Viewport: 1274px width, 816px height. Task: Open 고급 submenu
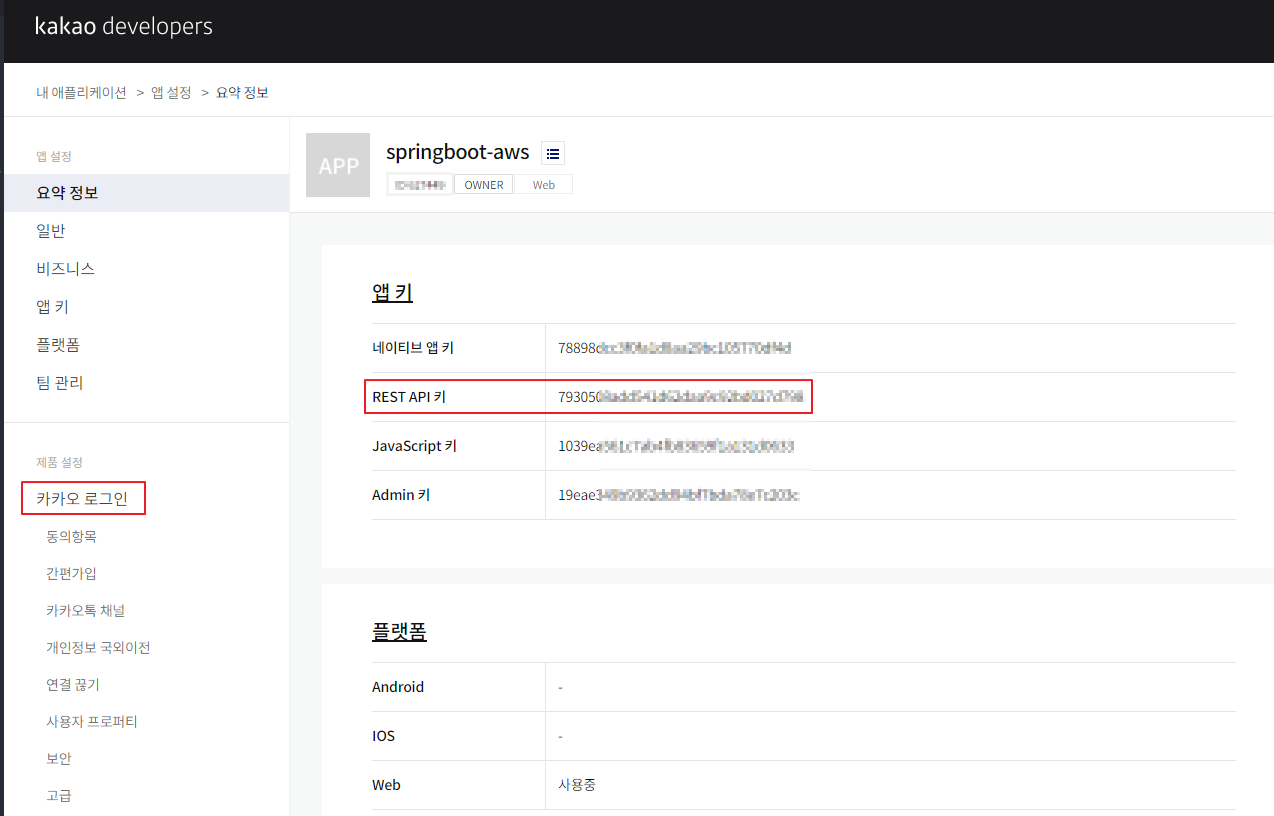coord(59,796)
